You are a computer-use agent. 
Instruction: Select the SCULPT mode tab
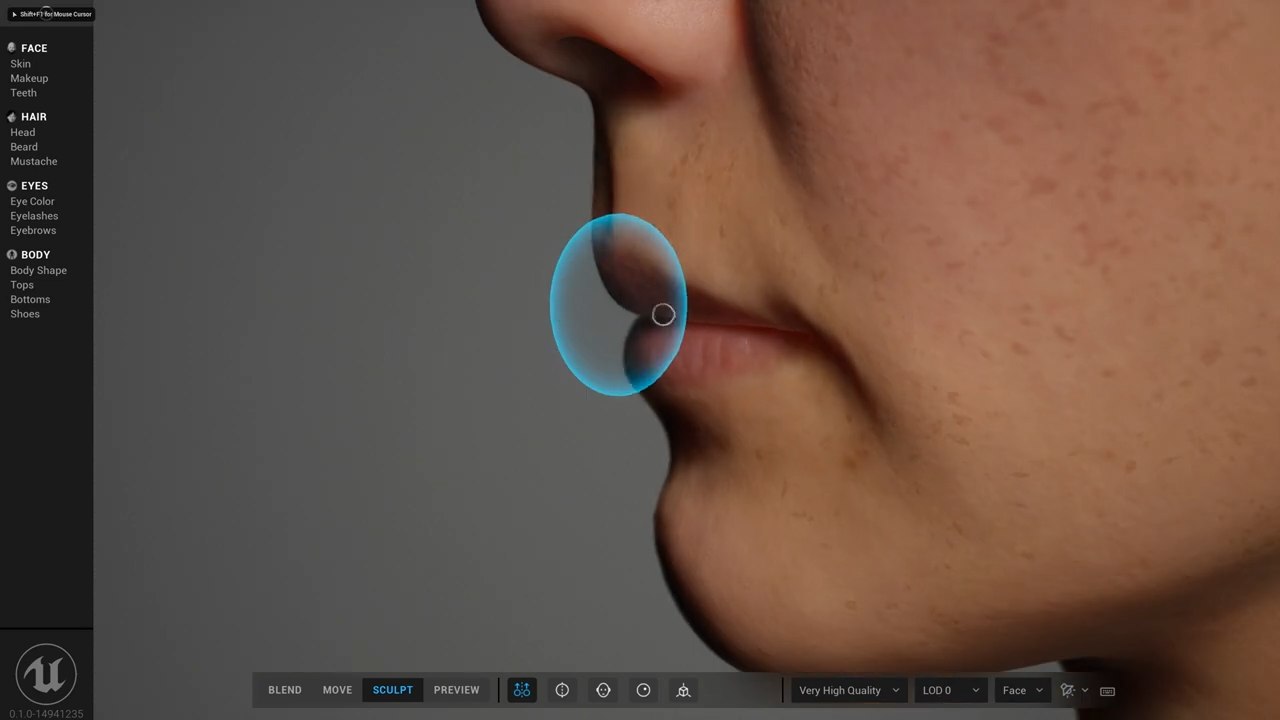click(392, 690)
